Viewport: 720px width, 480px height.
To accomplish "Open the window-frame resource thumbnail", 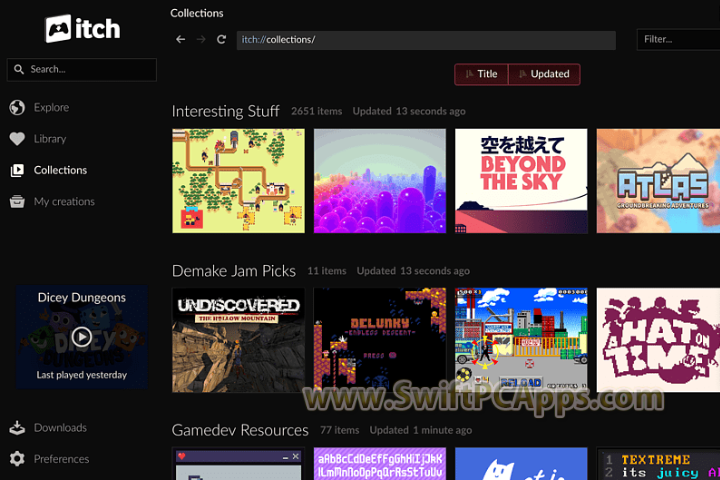I will [238, 464].
